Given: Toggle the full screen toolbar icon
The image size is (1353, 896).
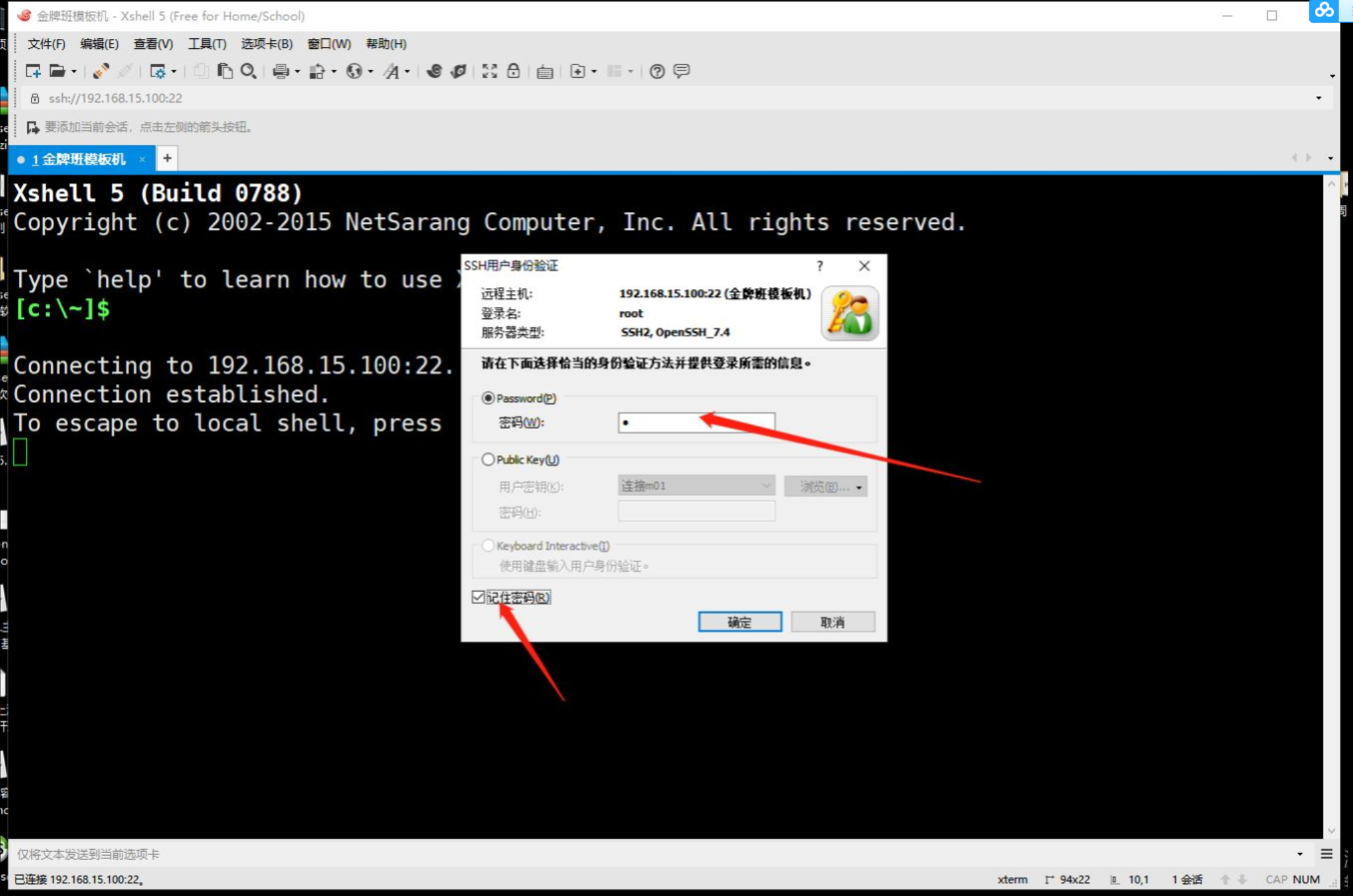Looking at the screenshot, I should click(489, 71).
